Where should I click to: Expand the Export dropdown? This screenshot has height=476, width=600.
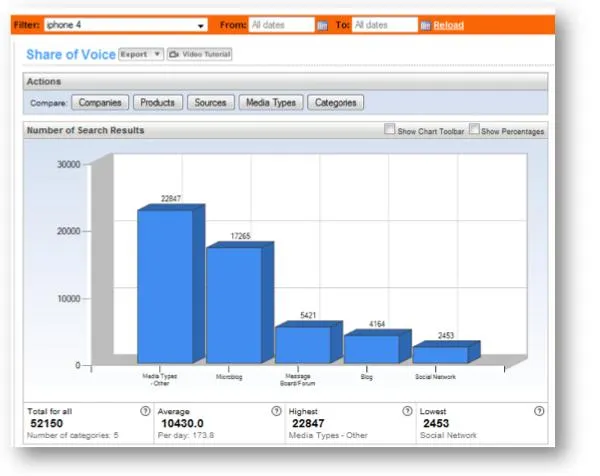tap(141, 54)
